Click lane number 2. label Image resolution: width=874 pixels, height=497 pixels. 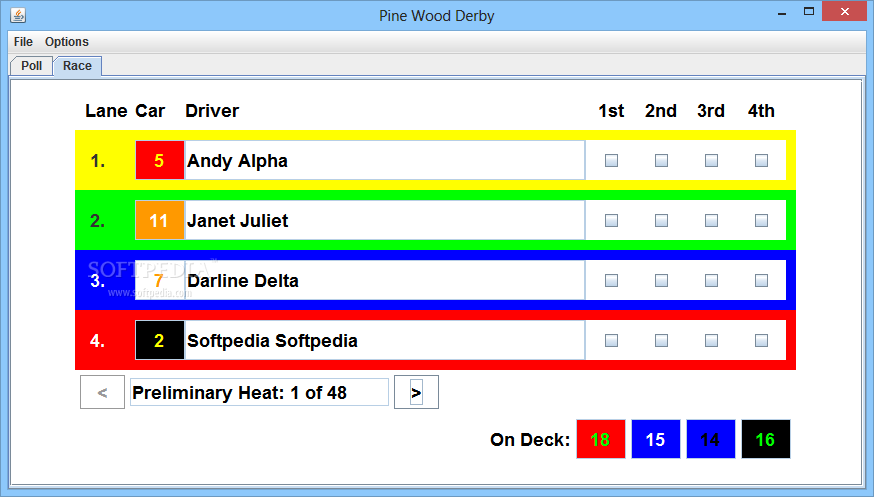pyautogui.click(x=98, y=221)
